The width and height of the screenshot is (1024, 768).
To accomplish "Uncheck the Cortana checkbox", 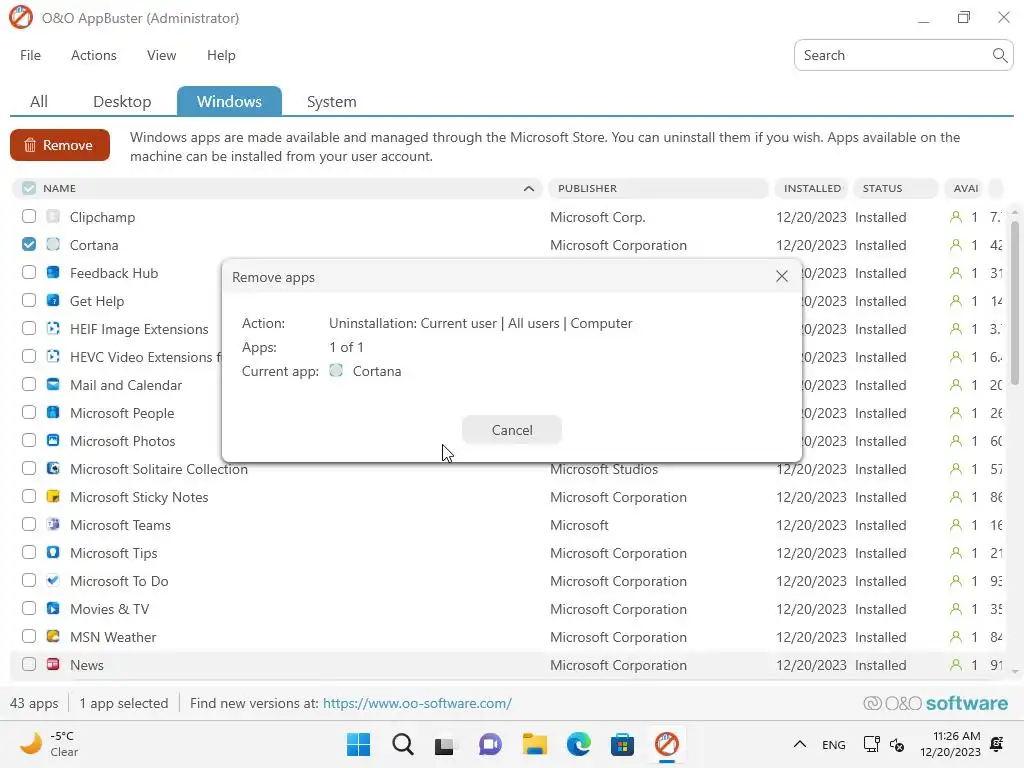I will (29, 244).
